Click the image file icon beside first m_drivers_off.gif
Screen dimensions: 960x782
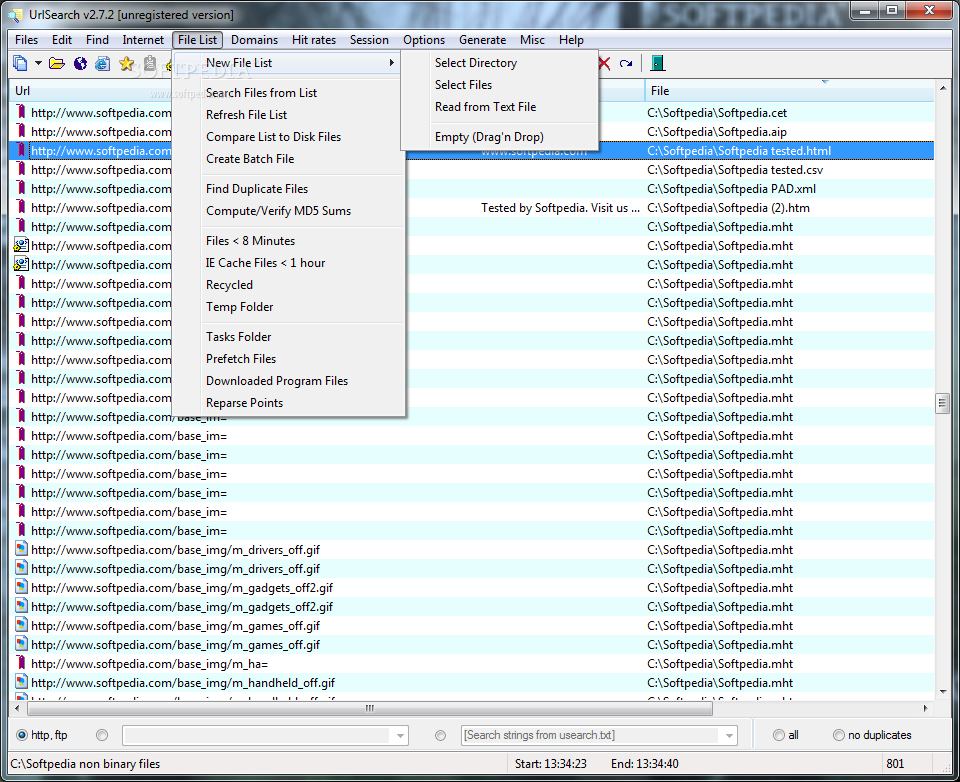(21, 549)
